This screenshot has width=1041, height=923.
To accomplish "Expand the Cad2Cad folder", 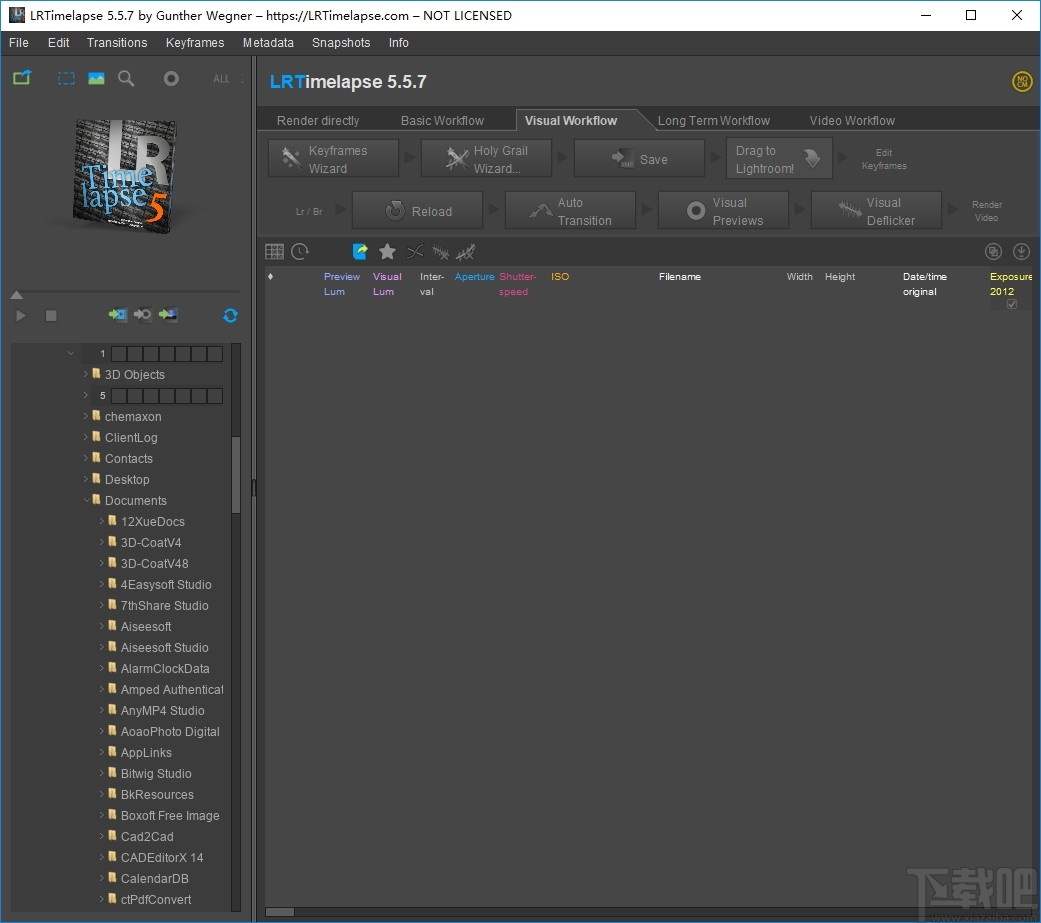I will (x=102, y=836).
